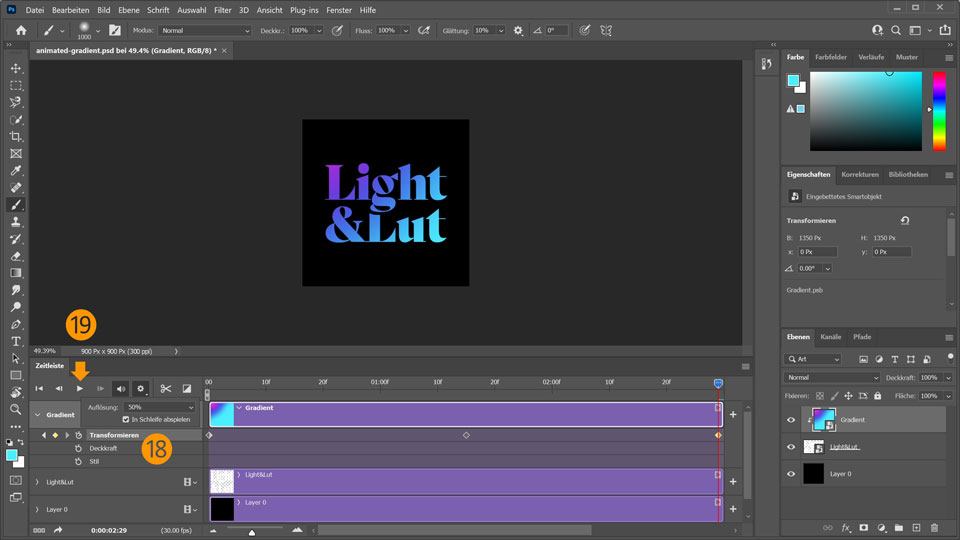This screenshot has width=960, height=540.
Task: Toggle visibility of Layer 0
Action: [791, 473]
